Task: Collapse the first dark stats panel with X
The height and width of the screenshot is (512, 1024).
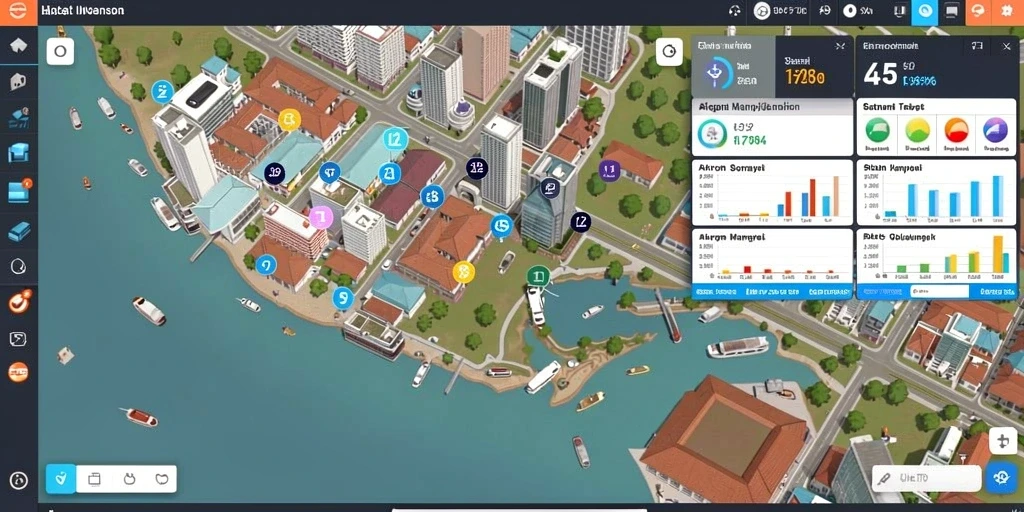Action: click(840, 46)
